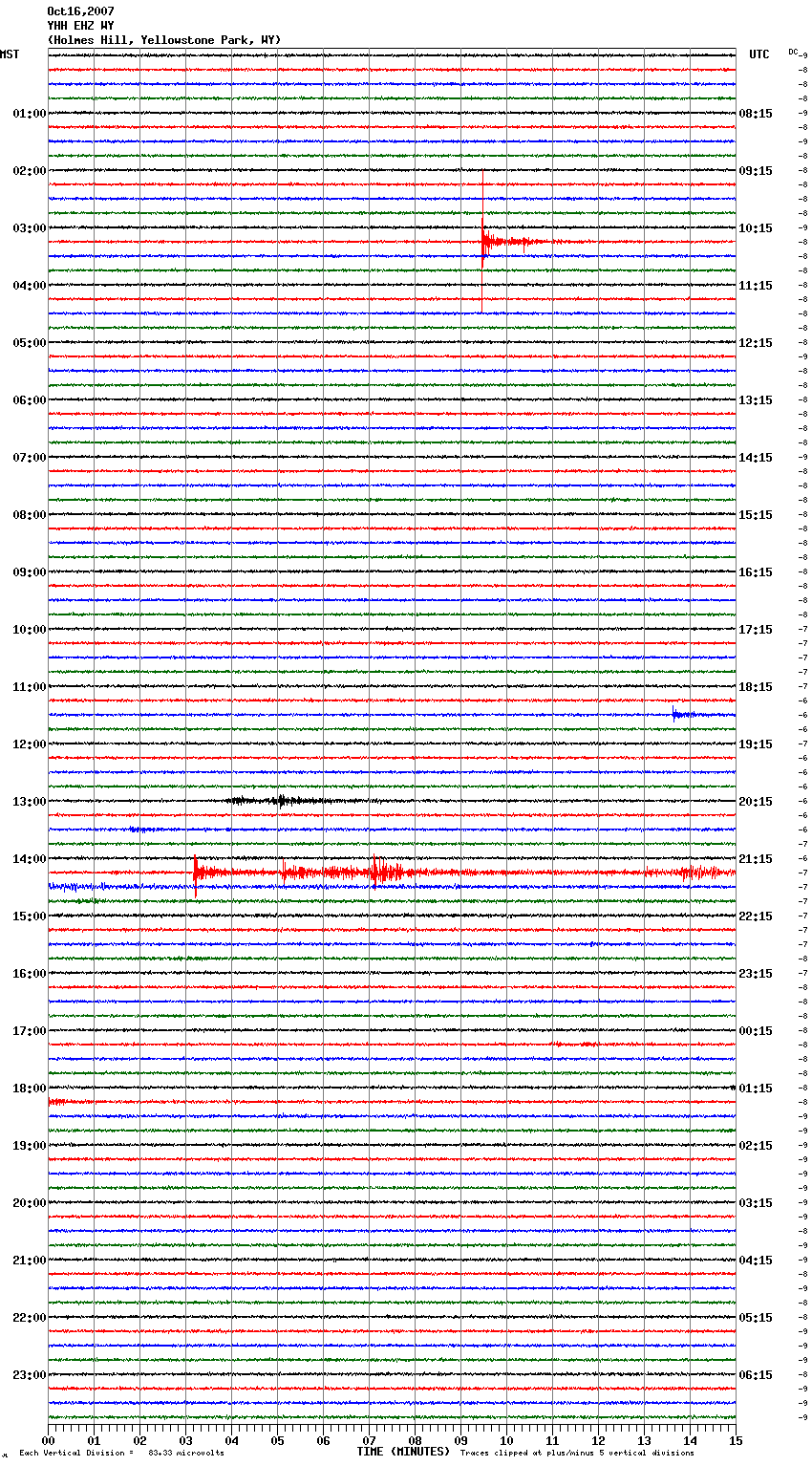Click the large red spike onset in the 14:15 trace
Viewport: 812px width, 1466px height.
195,872
